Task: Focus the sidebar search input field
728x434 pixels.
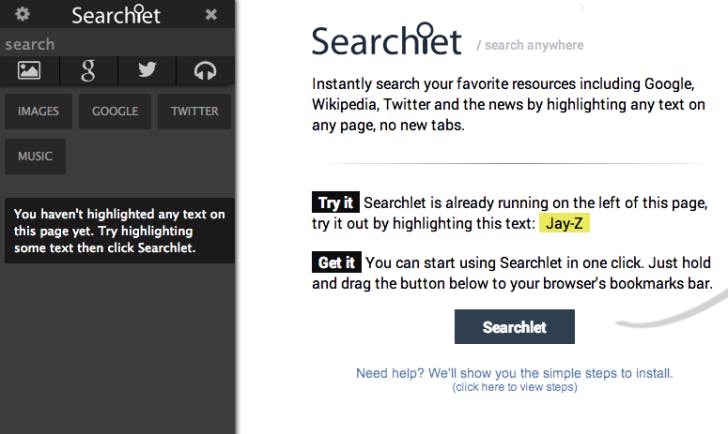Action: pyautogui.click(x=117, y=44)
